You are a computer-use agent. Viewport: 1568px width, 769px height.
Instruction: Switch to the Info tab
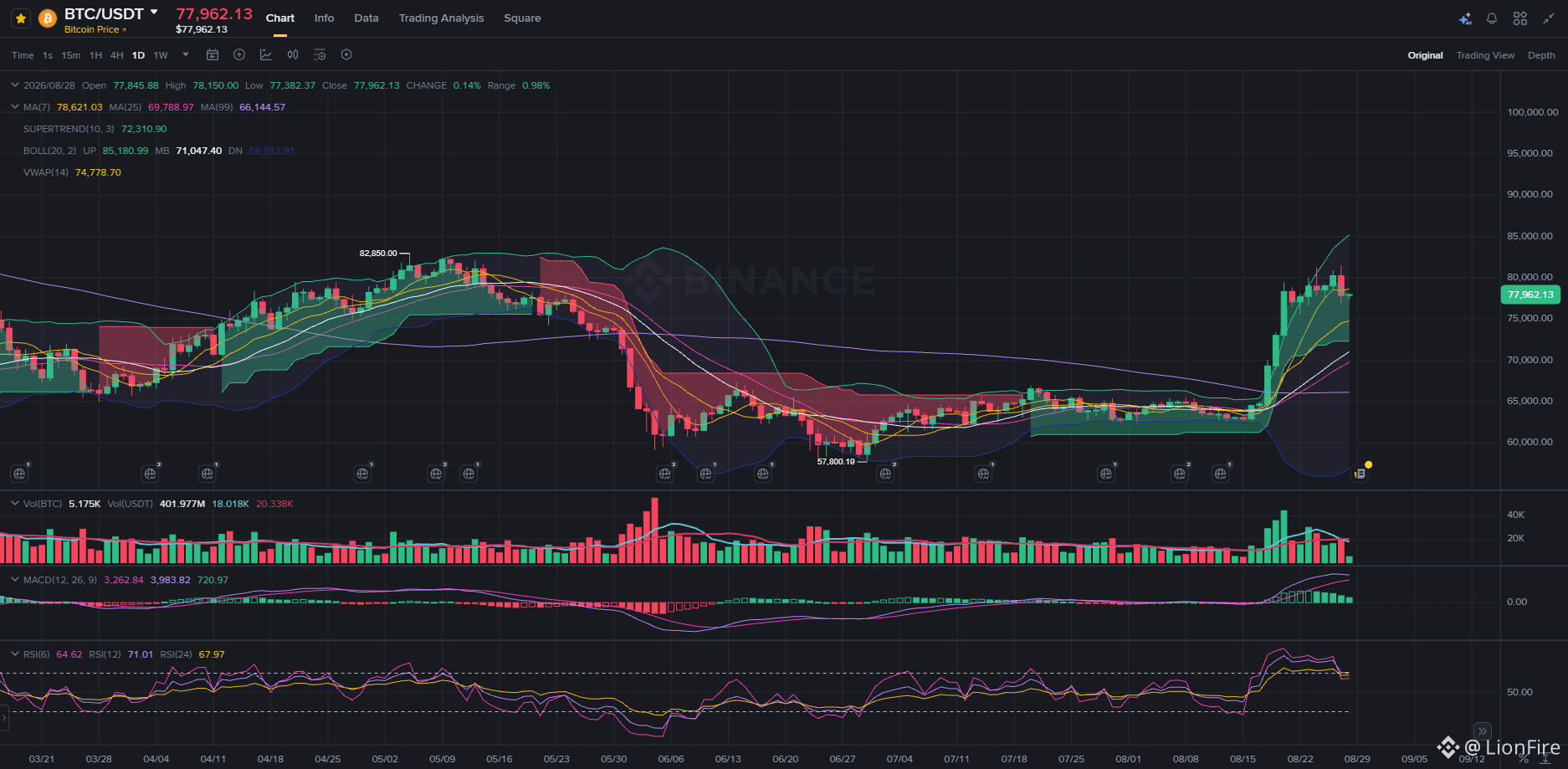click(x=324, y=18)
